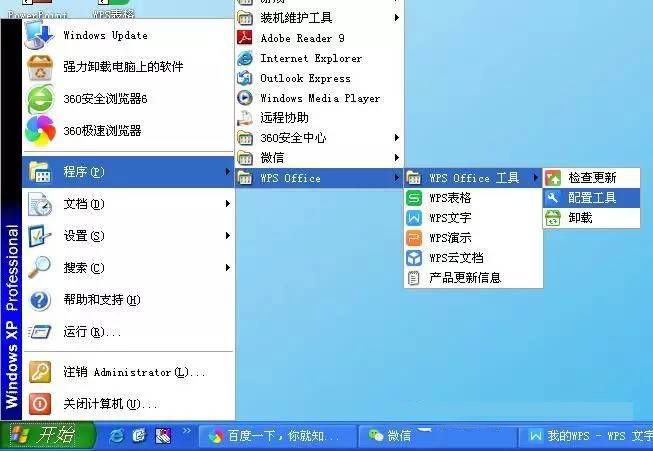This screenshot has height=451, width=653.
Task: Click the orange WPS演示 icon
Action: pos(414,238)
